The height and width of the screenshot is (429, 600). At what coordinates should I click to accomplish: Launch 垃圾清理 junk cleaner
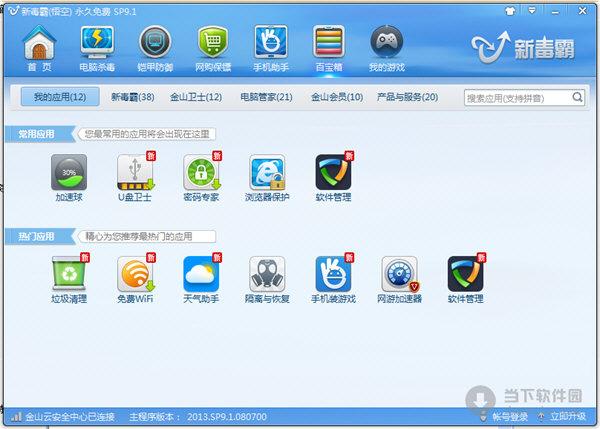click(69, 279)
